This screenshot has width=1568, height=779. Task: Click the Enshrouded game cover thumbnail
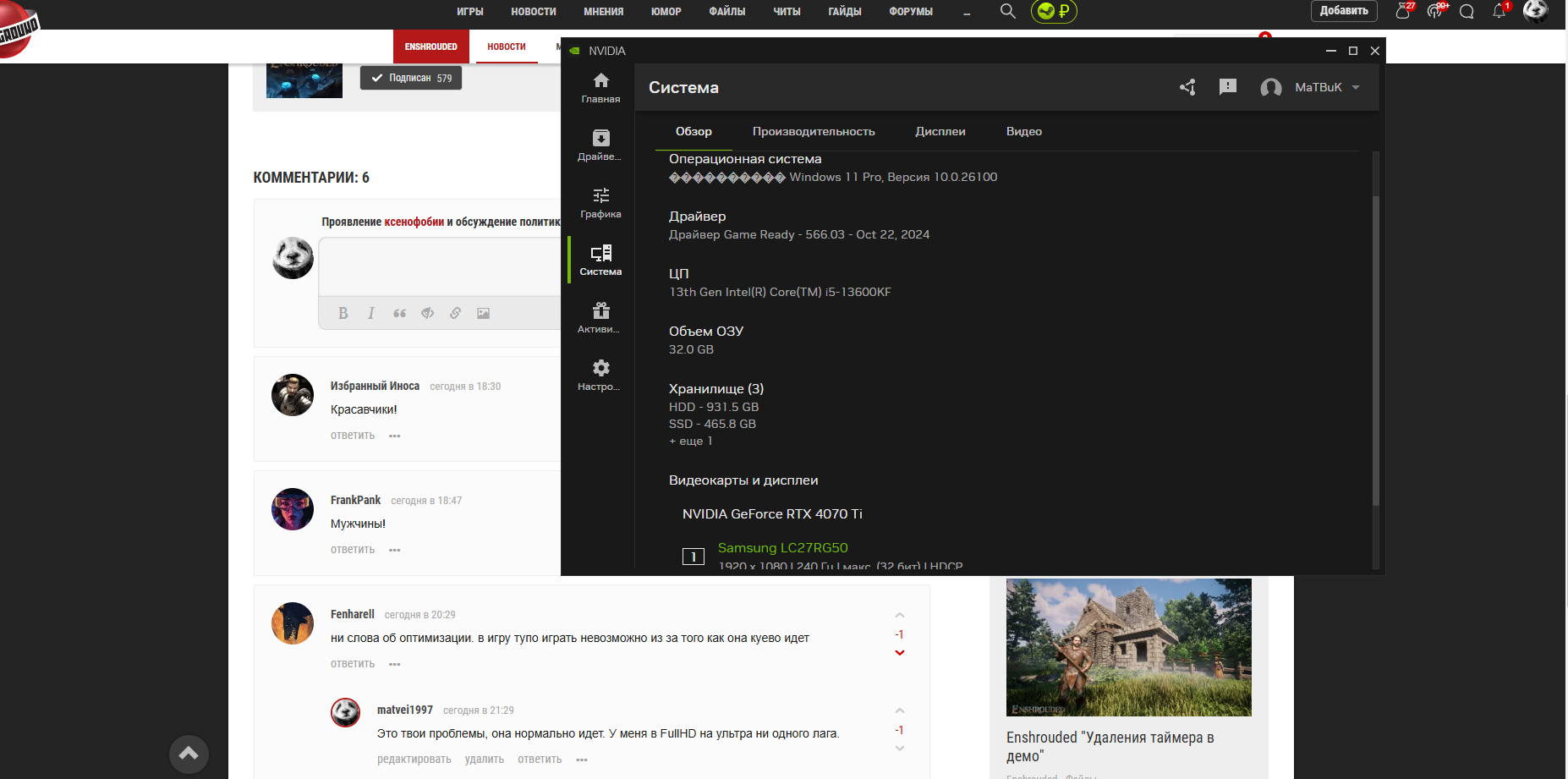304,80
